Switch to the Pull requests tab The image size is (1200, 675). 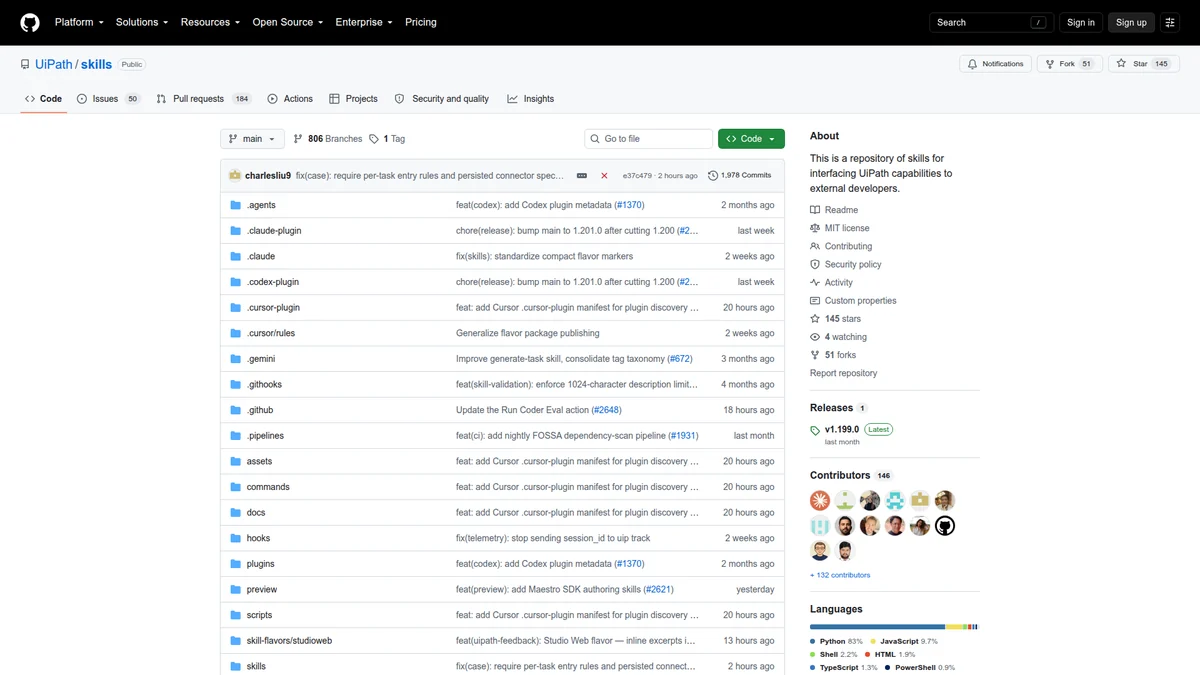203,99
